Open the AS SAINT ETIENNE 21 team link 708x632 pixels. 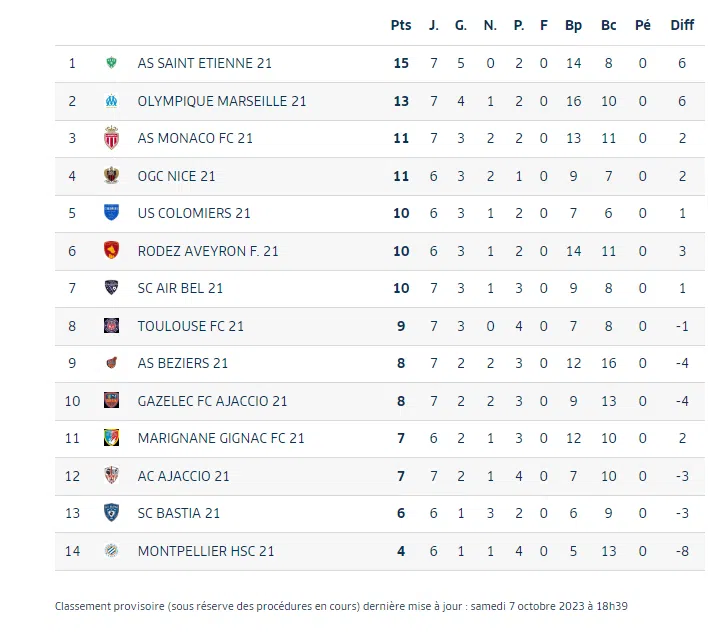pyautogui.click(x=204, y=63)
